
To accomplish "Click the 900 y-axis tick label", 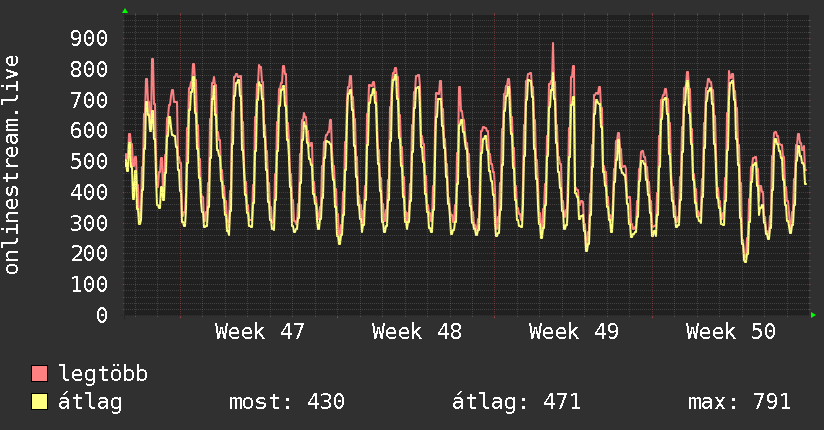I will tap(89, 38).
